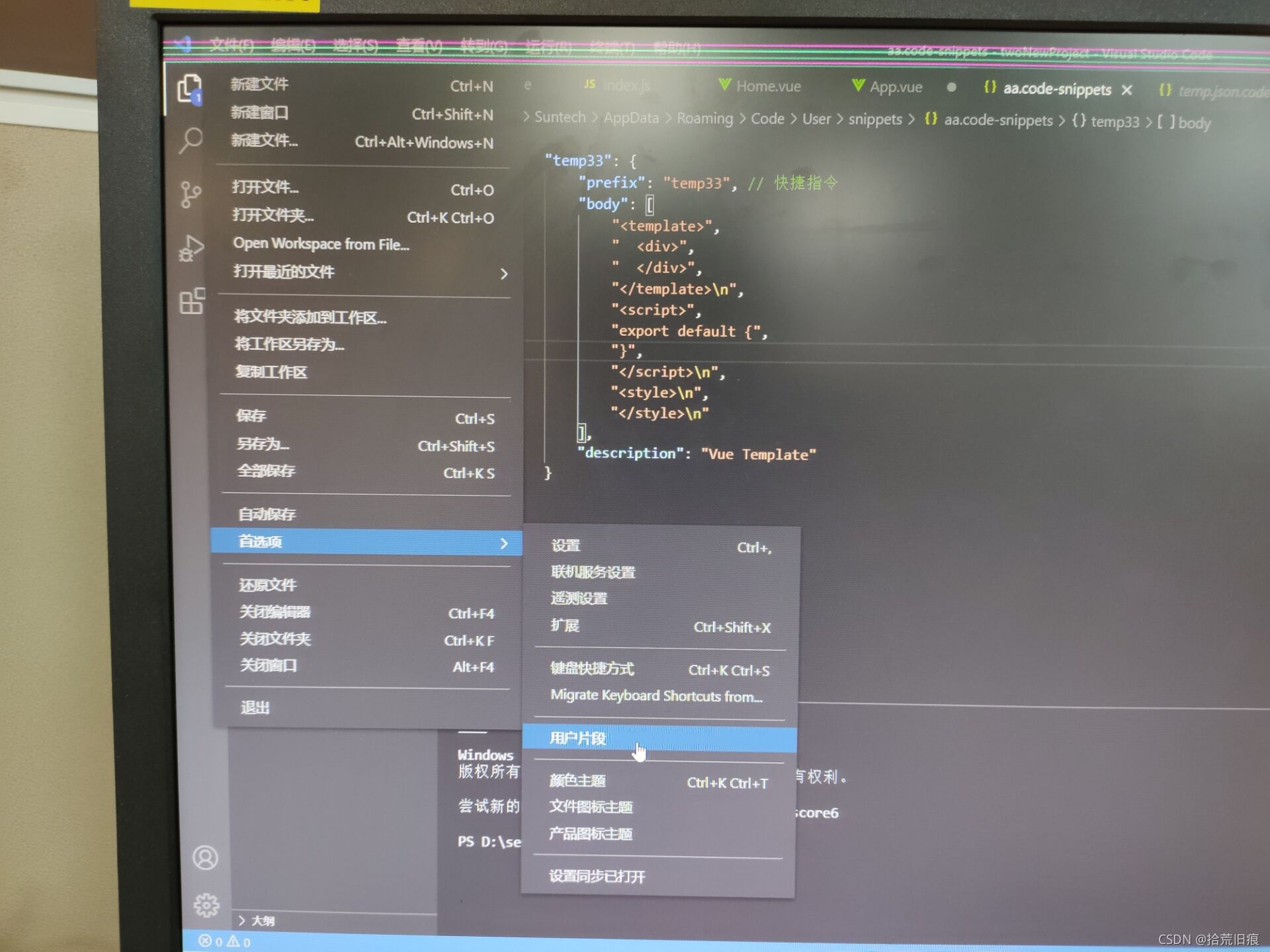Viewport: 1270px width, 952px height.
Task: Open the Source Control view
Action: 190,194
